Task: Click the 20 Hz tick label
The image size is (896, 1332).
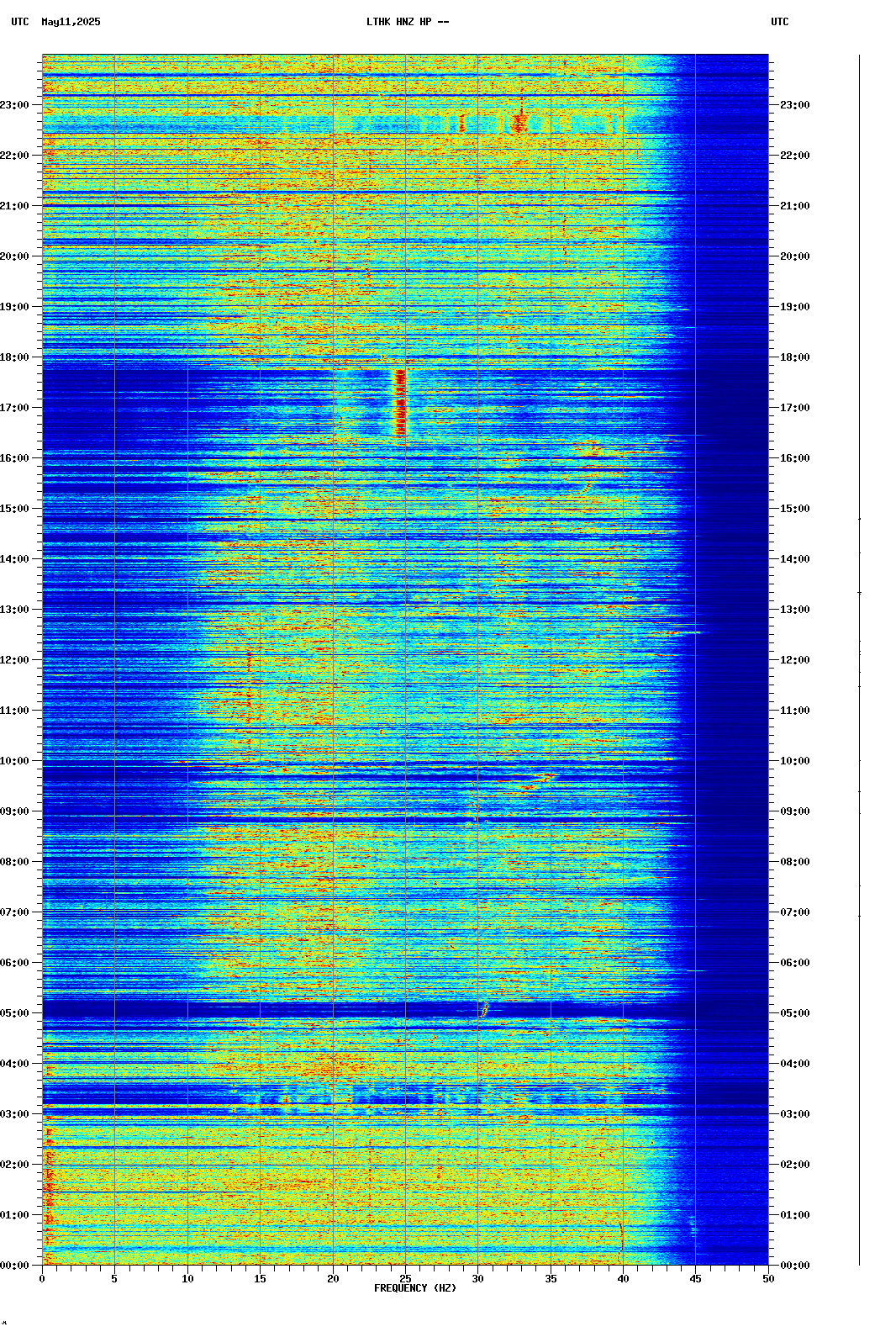Action: point(333,1279)
